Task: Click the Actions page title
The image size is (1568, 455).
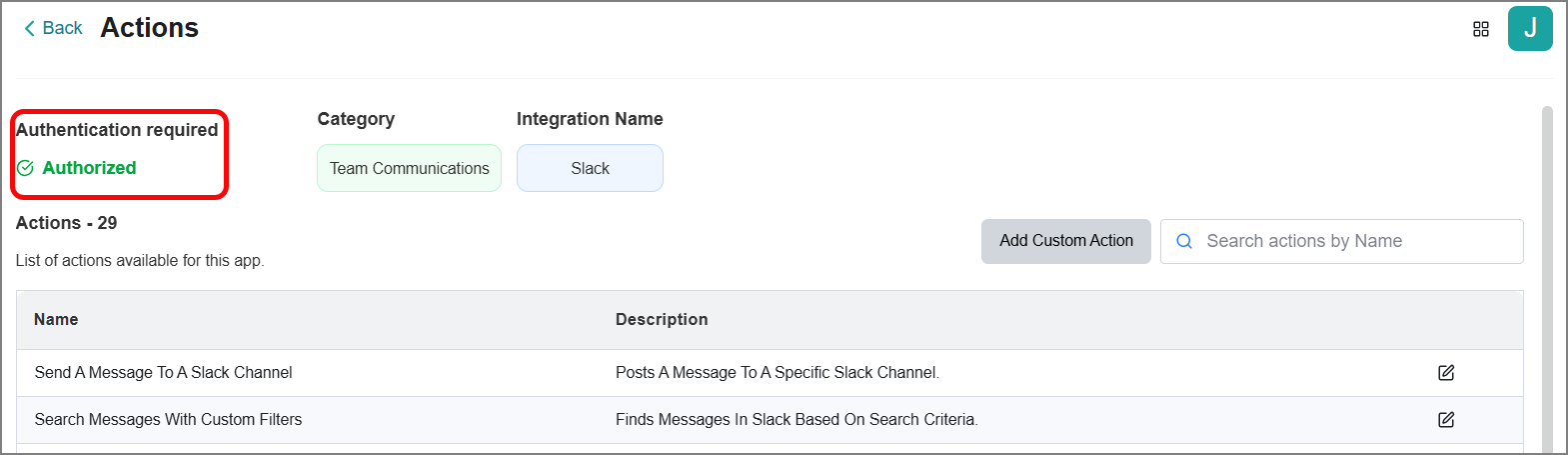Action: [x=150, y=28]
